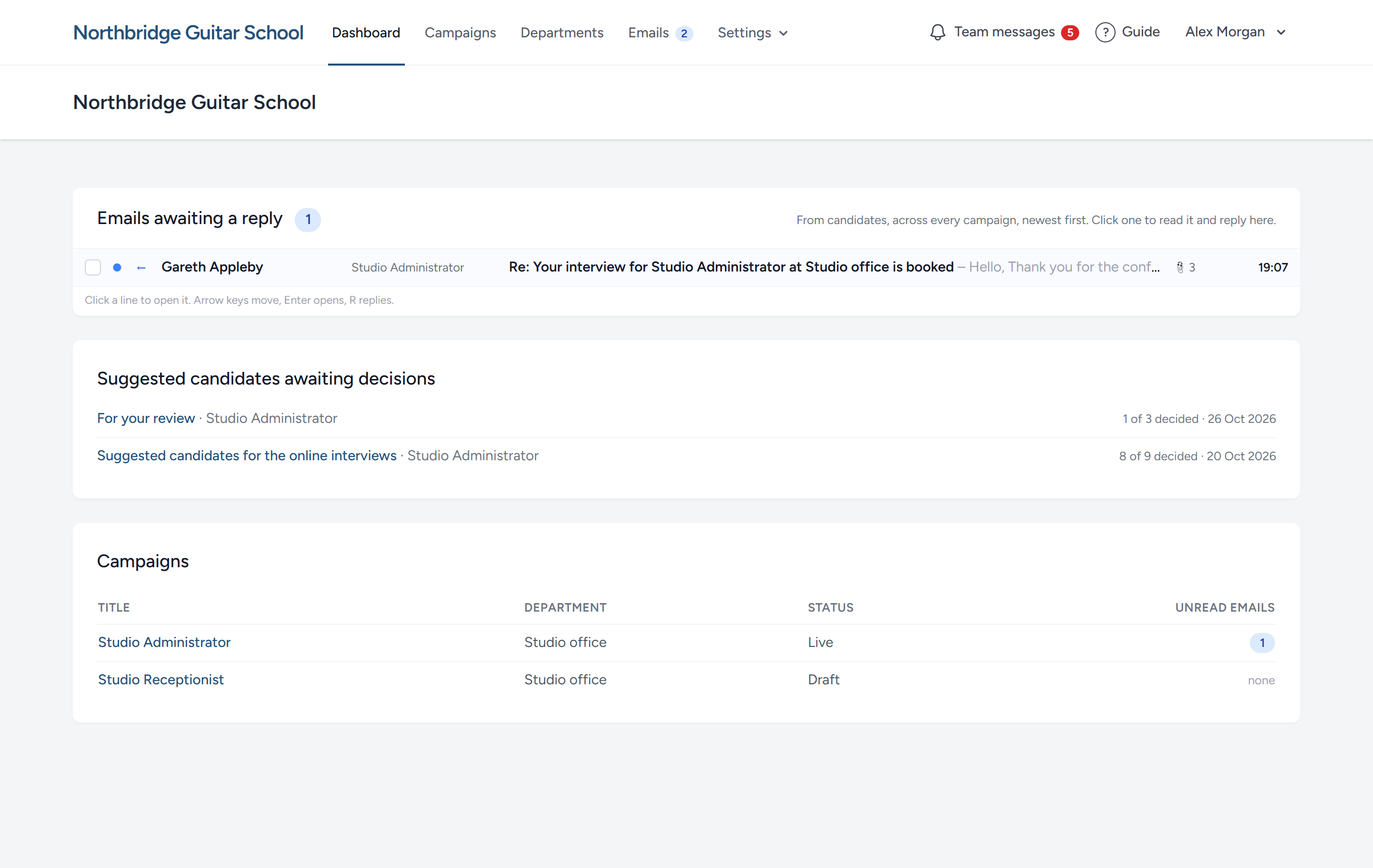Click the DEPARTMENT column header

point(565,608)
